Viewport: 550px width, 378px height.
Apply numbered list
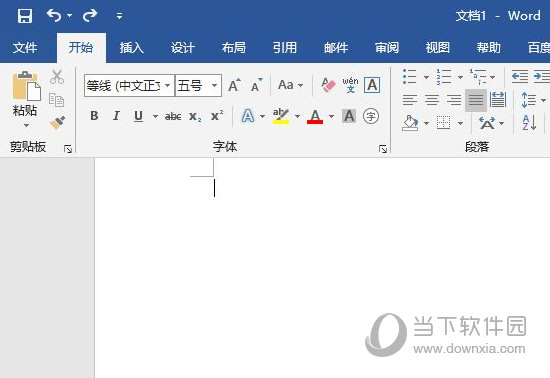pos(444,76)
